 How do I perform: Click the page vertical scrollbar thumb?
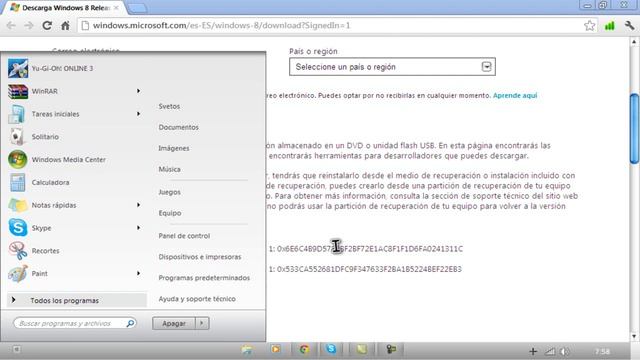click(x=634, y=129)
